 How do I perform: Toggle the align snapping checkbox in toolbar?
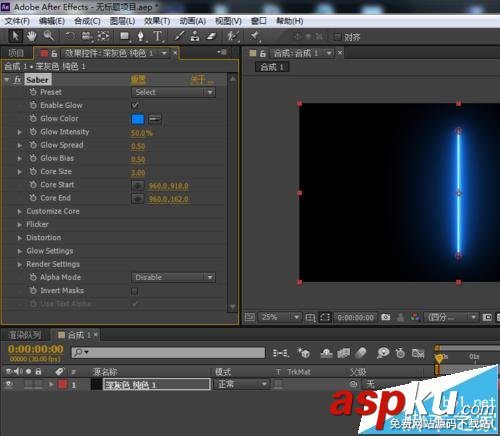coord(338,37)
